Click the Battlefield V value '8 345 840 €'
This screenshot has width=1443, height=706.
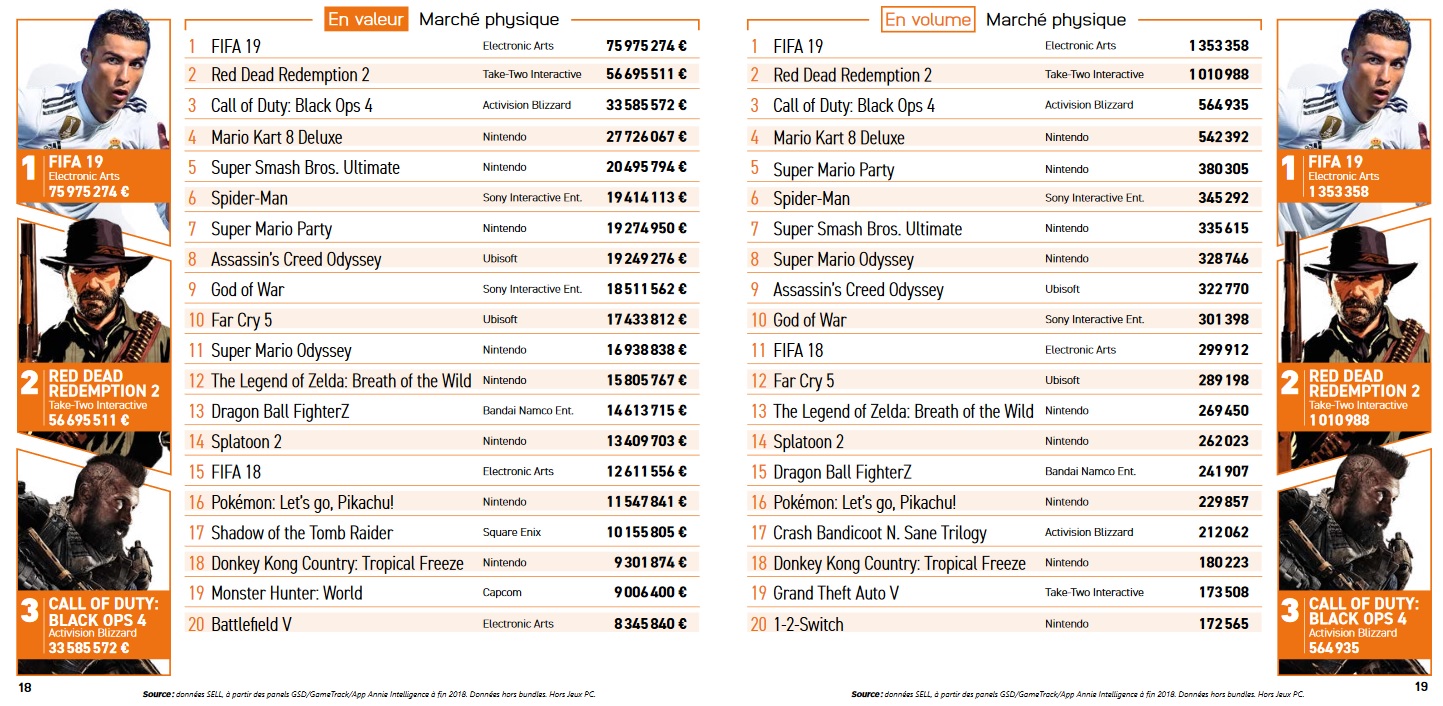click(x=650, y=624)
